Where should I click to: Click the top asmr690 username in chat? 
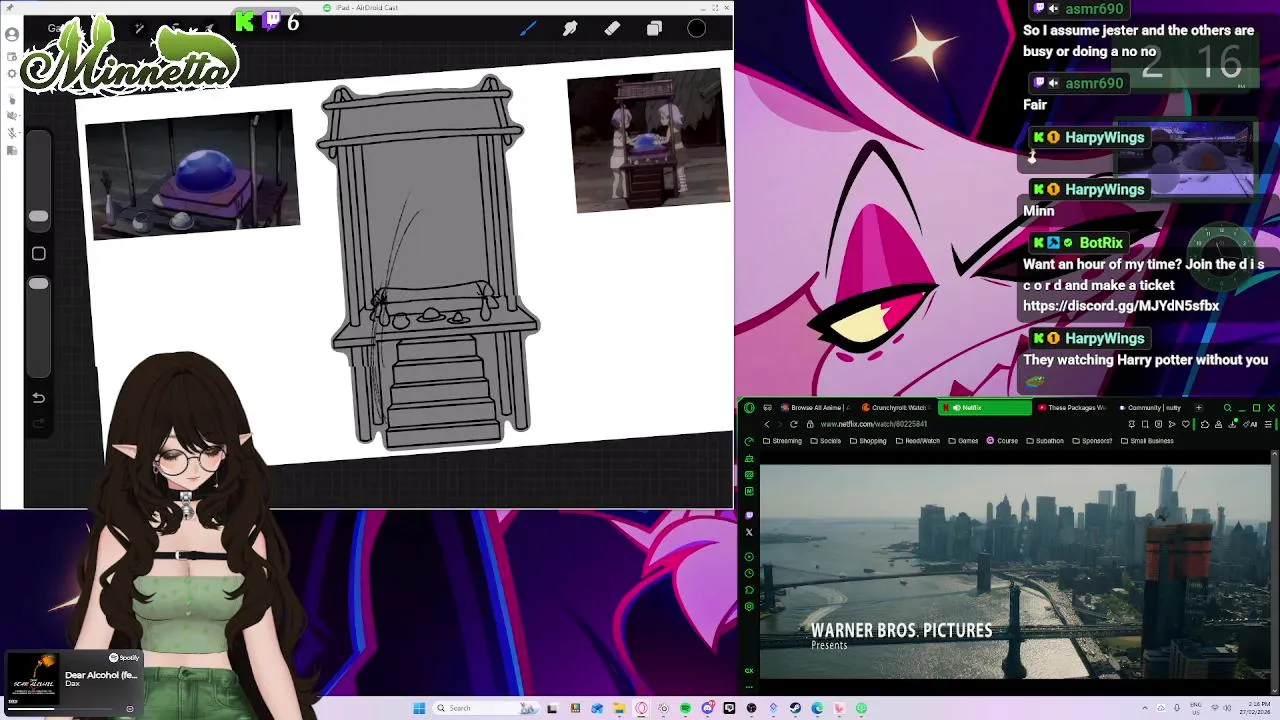tap(1094, 9)
